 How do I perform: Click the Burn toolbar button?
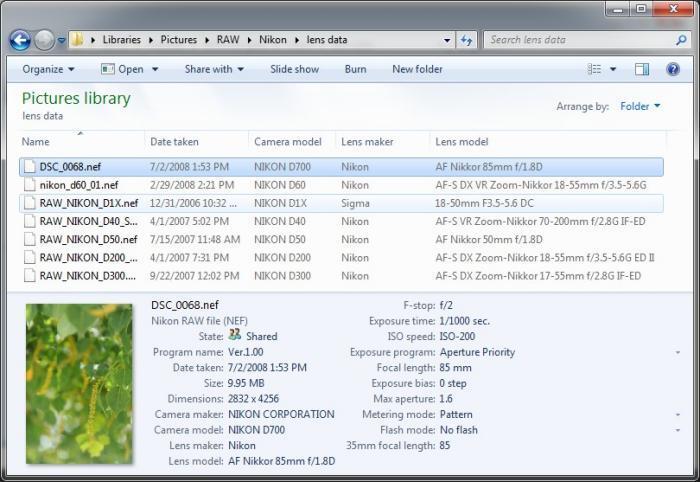point(355,69)
